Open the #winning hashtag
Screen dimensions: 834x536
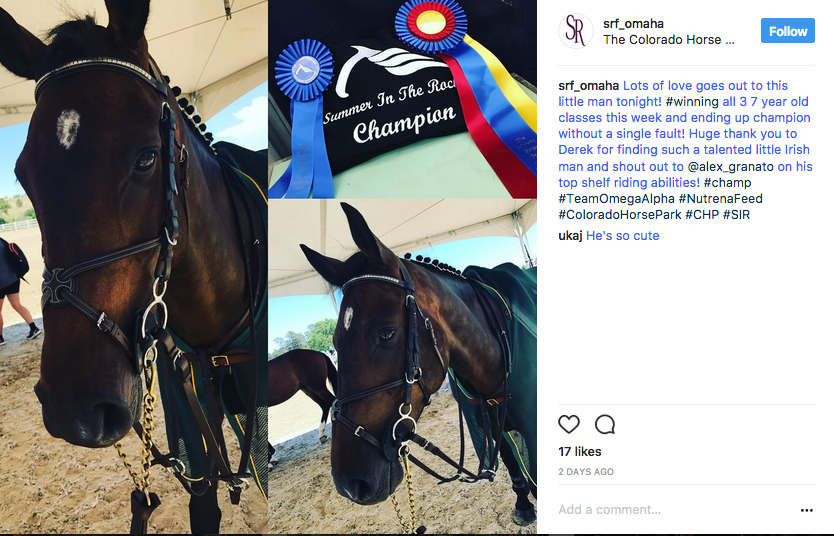[x=691, y=102]
